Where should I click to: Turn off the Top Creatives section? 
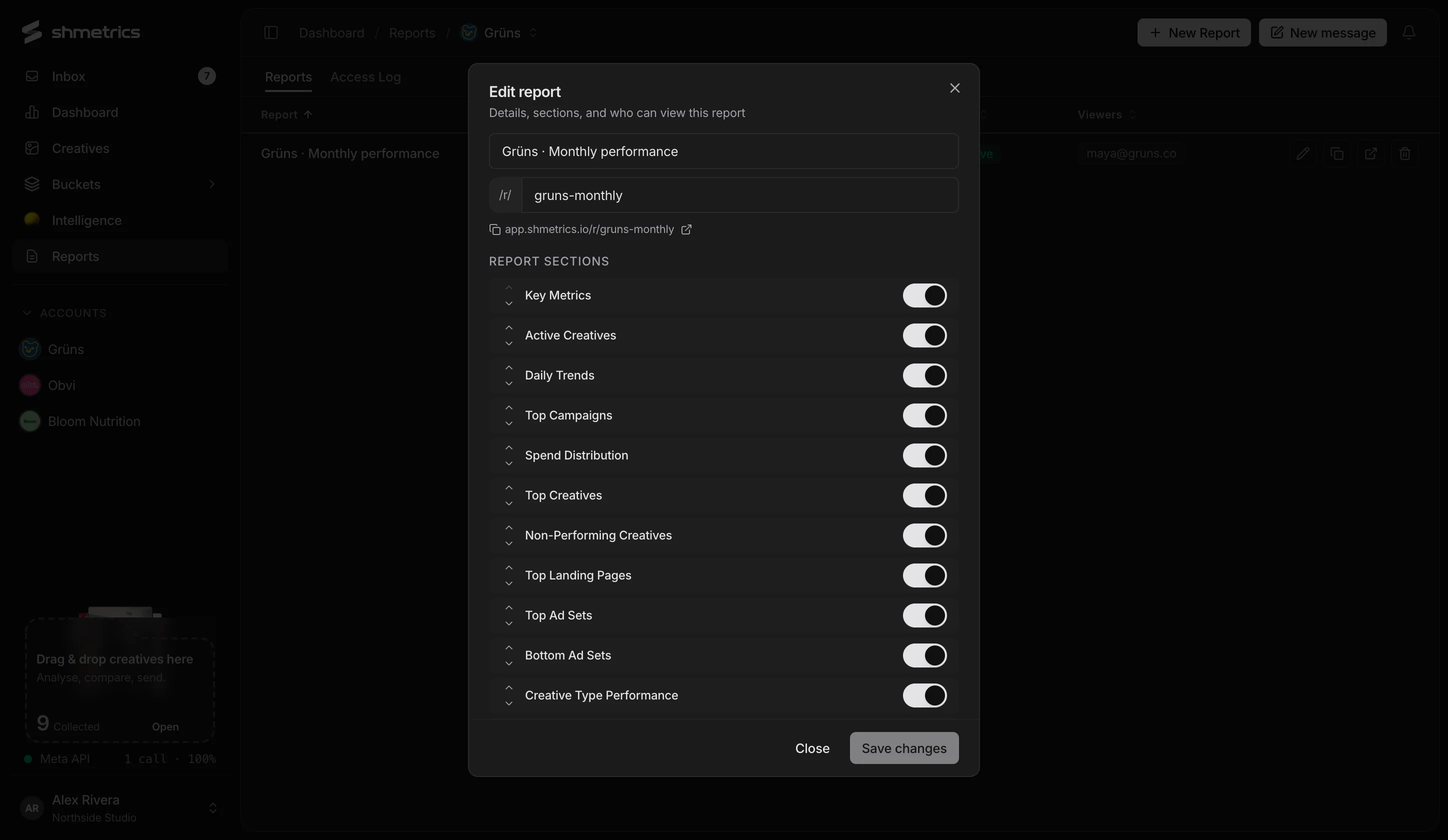[x=924, y=495]
